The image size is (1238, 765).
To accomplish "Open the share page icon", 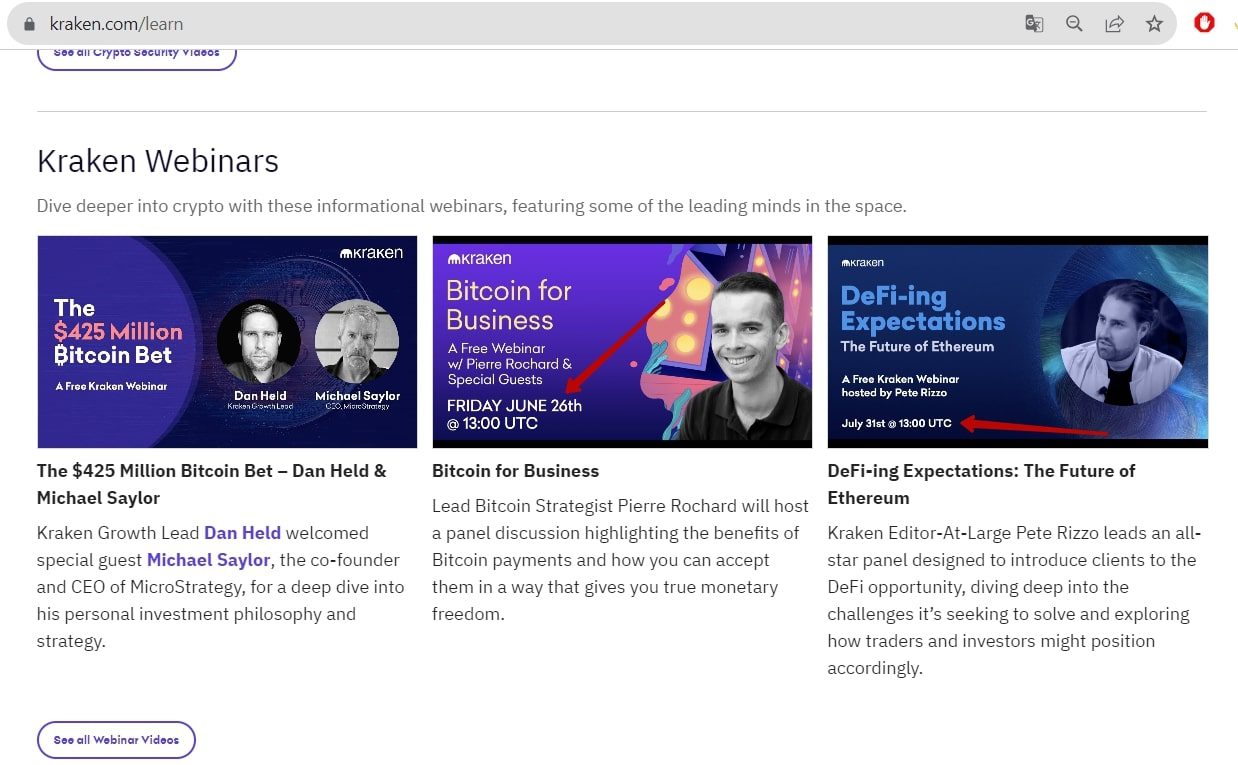I will 1114,24.
